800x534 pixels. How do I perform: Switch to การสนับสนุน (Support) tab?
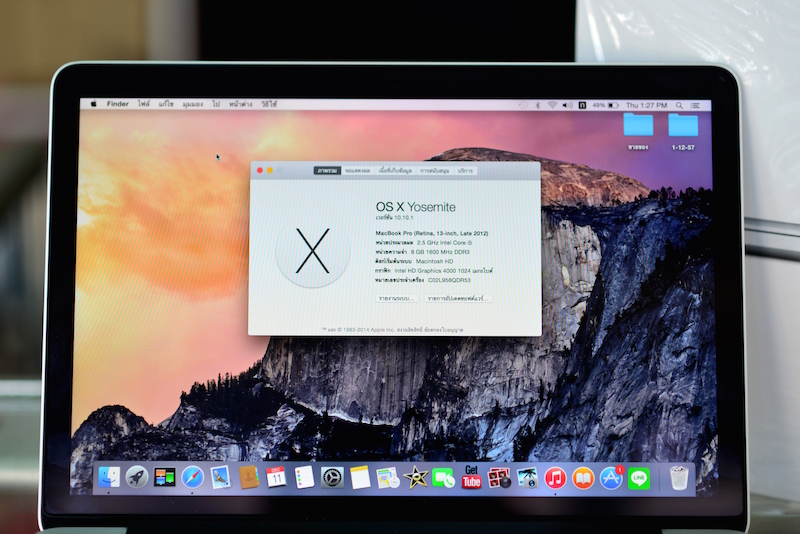click(x=435, y=170)
